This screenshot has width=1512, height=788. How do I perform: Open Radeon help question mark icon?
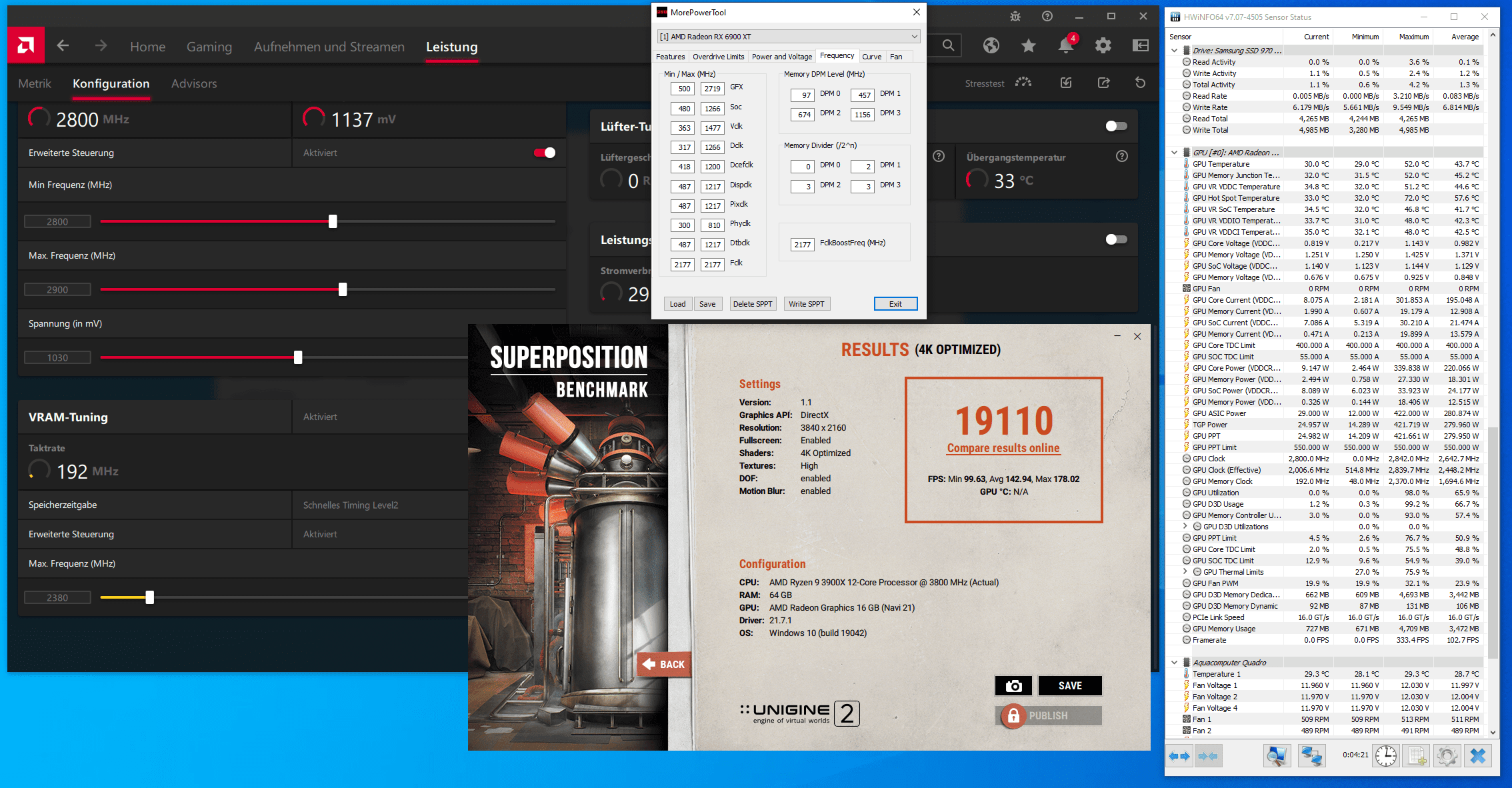pyautogui.click(x=1047, y=17)
